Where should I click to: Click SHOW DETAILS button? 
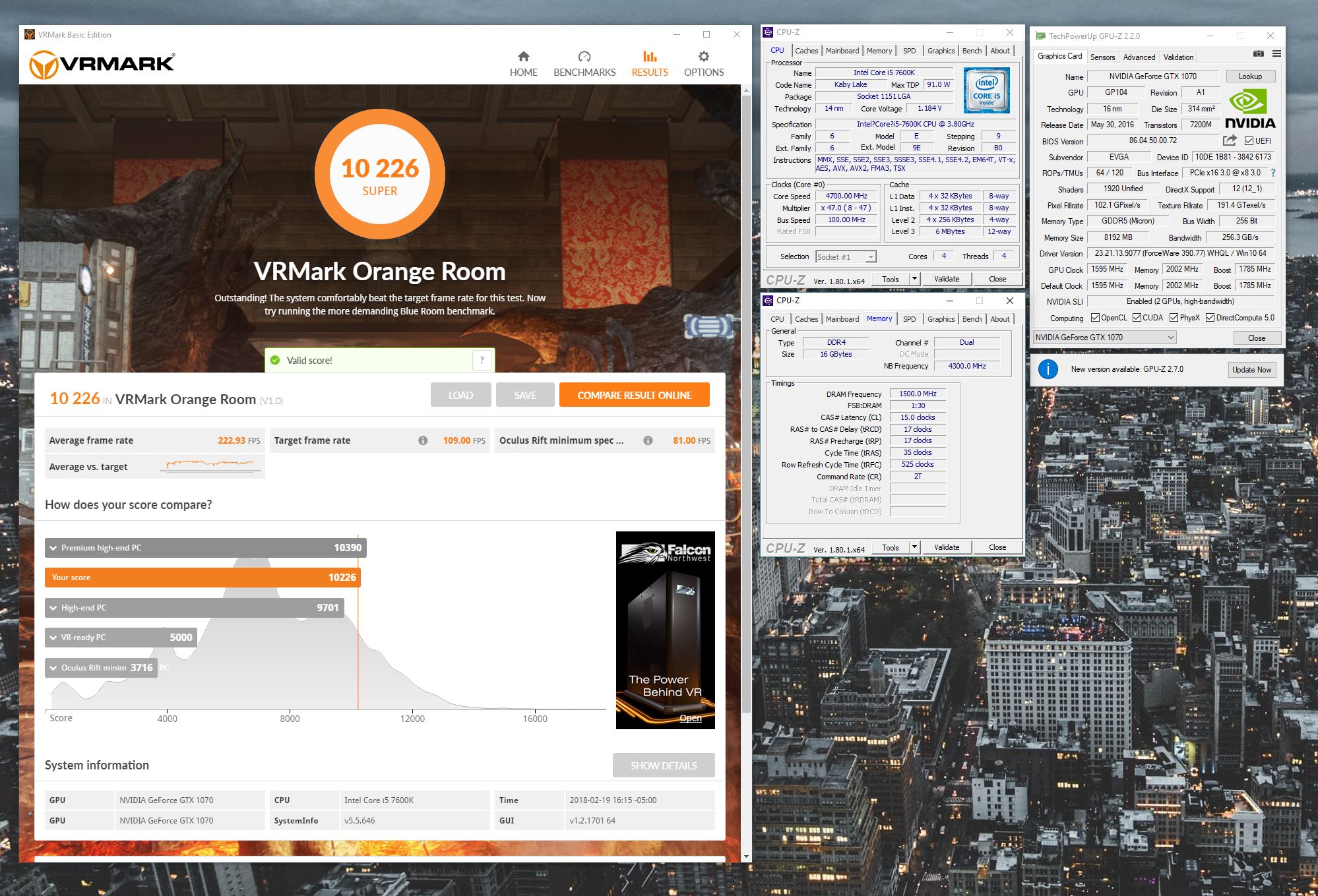coord(664,765)
